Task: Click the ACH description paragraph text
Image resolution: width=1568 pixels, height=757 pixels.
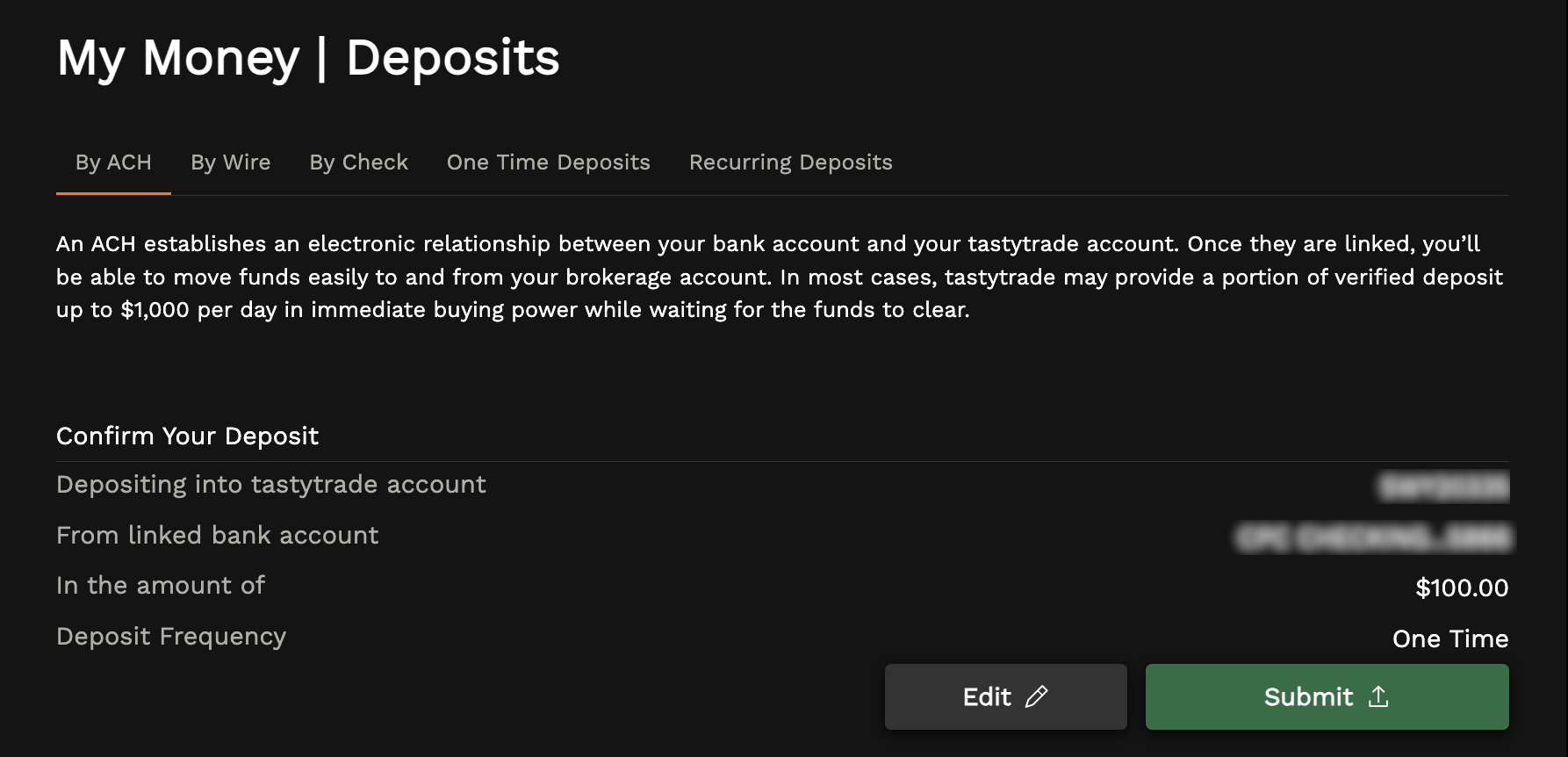Action: [780, 277]
